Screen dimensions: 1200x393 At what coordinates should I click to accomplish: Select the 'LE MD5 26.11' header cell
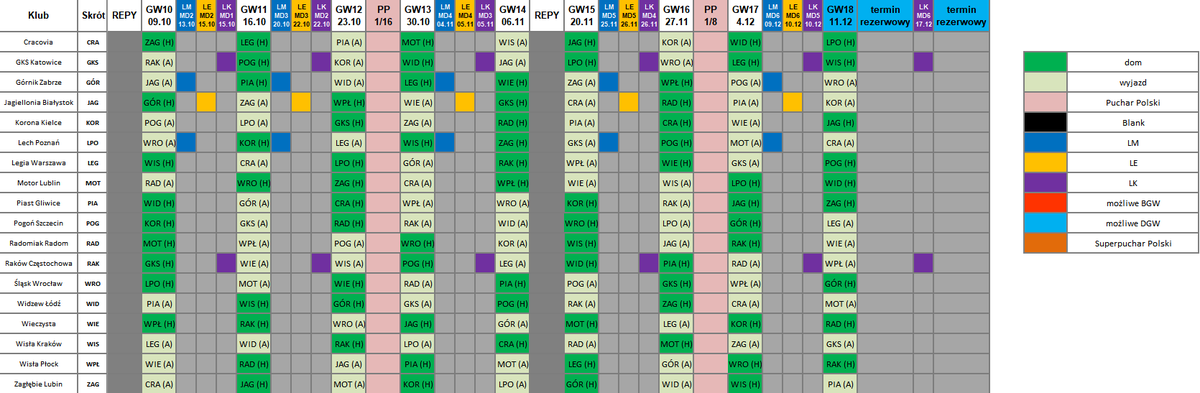coord(628,16)
